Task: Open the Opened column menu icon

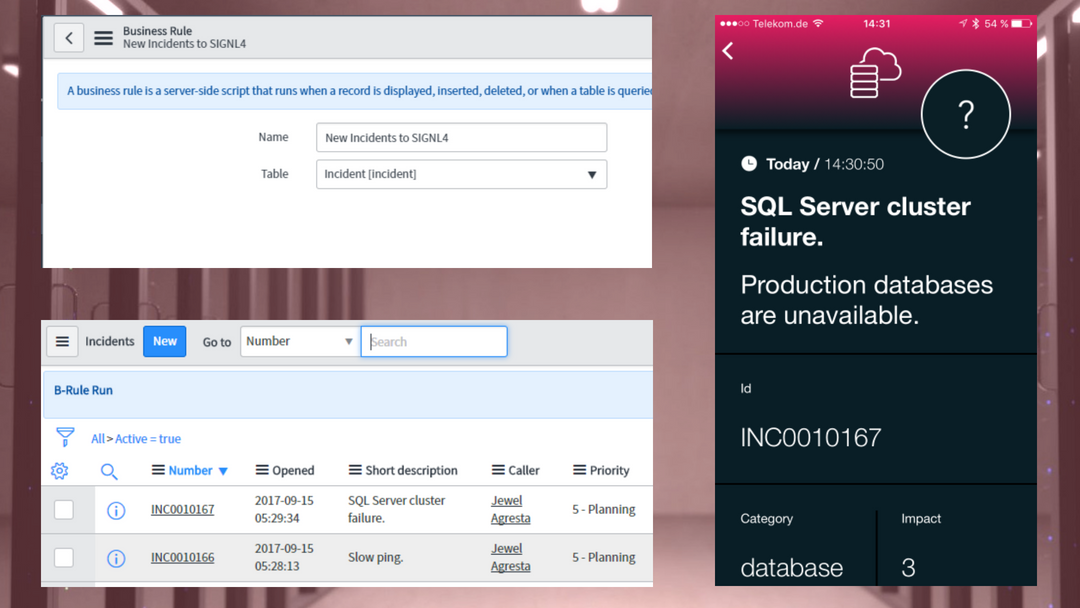Action: click(262, 470)
